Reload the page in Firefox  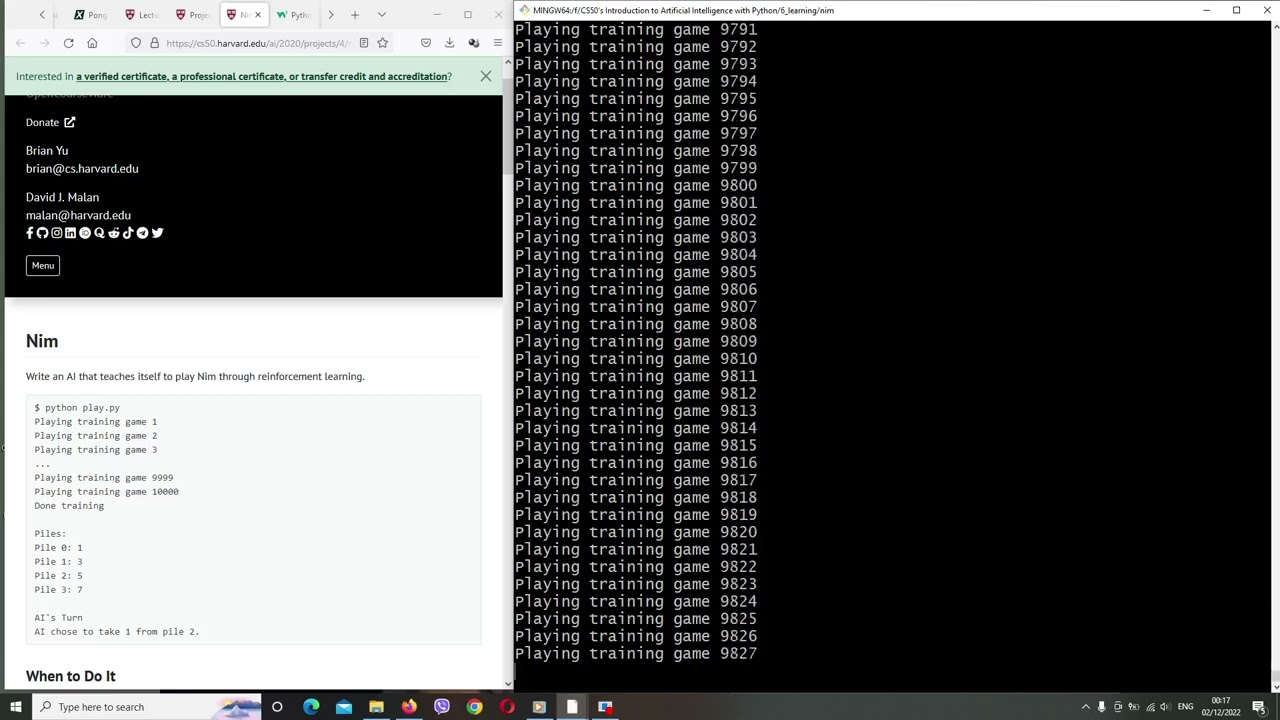(x=68, y=43)
